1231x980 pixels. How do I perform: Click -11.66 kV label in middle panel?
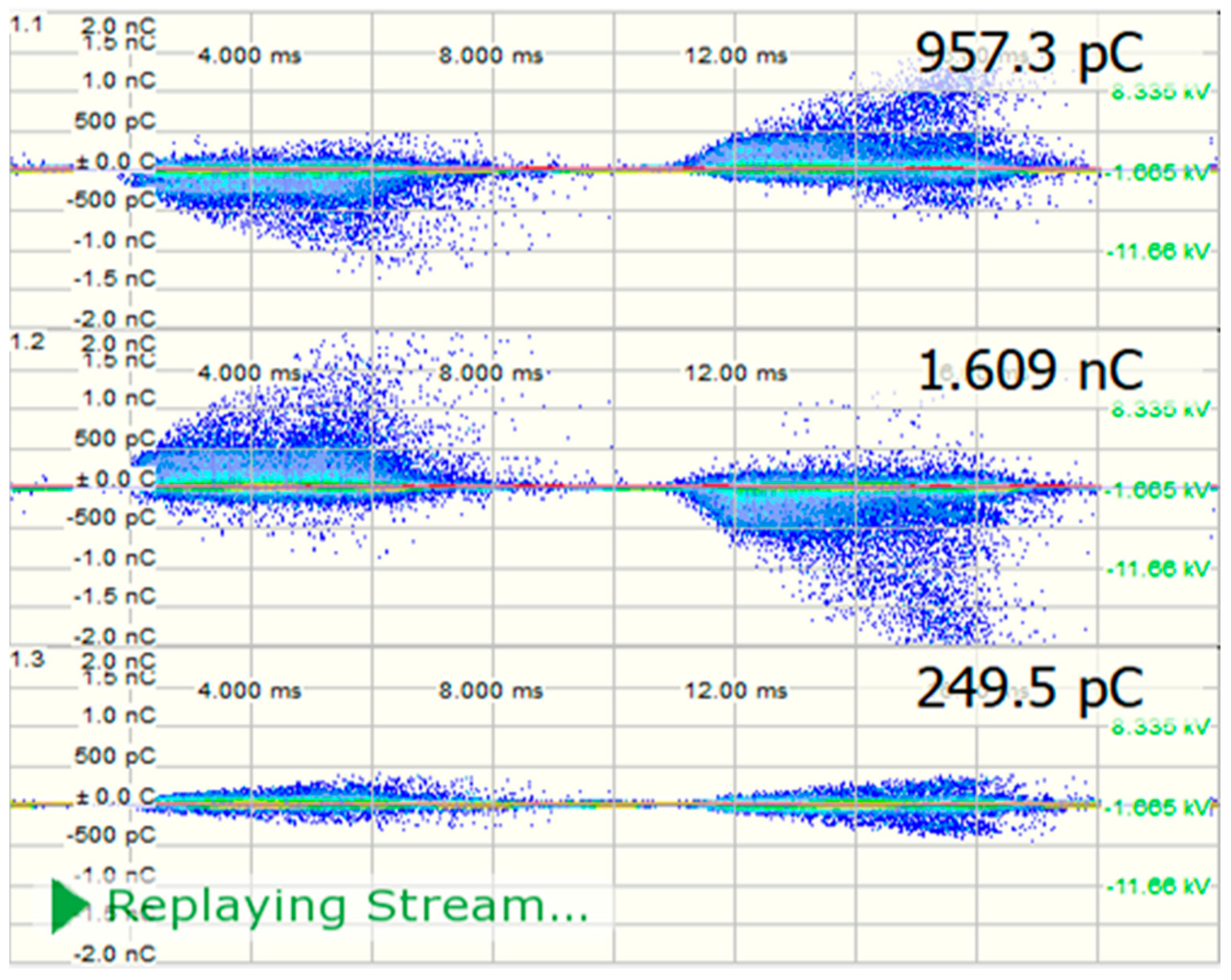tap(1159, 568)
